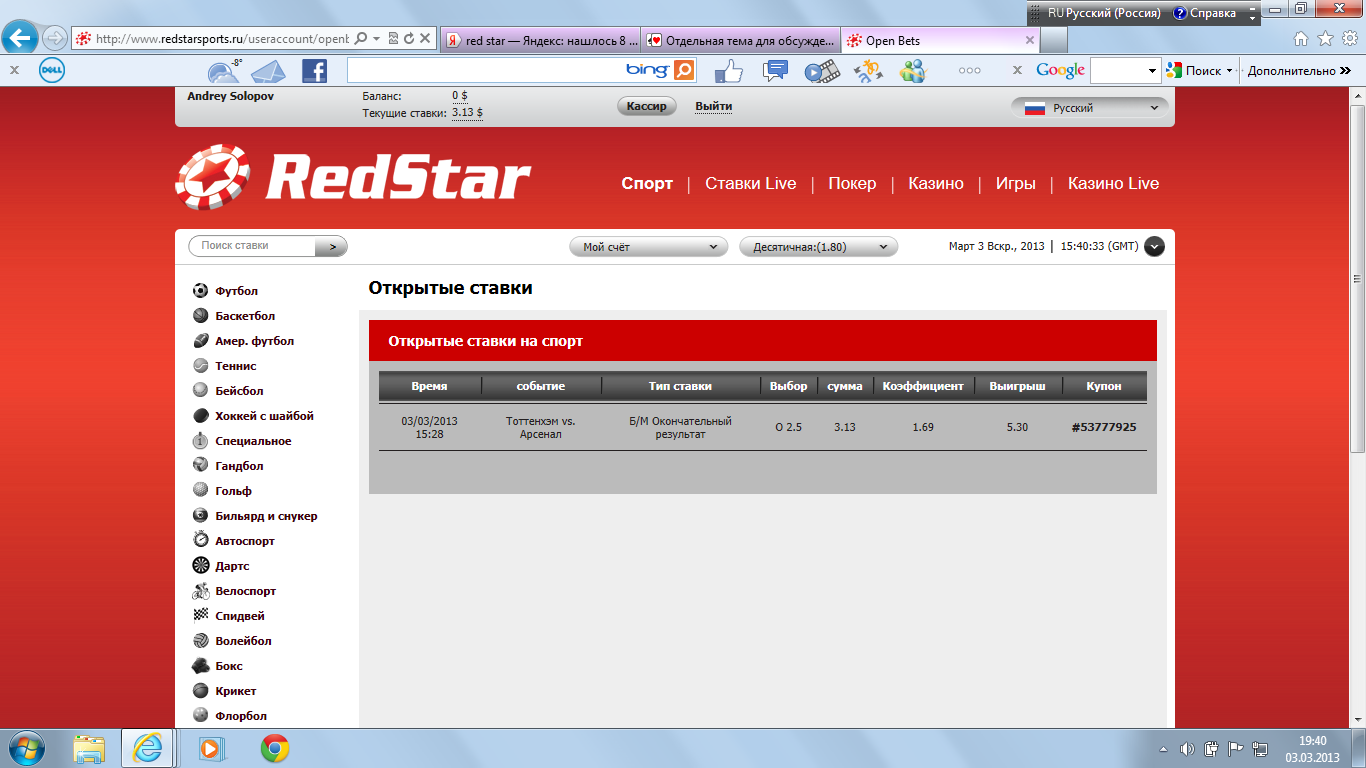Viewport: 1366px width, 768px height.
Task: Click the Поиск ставки search field
Action: [x=254, y=246]
